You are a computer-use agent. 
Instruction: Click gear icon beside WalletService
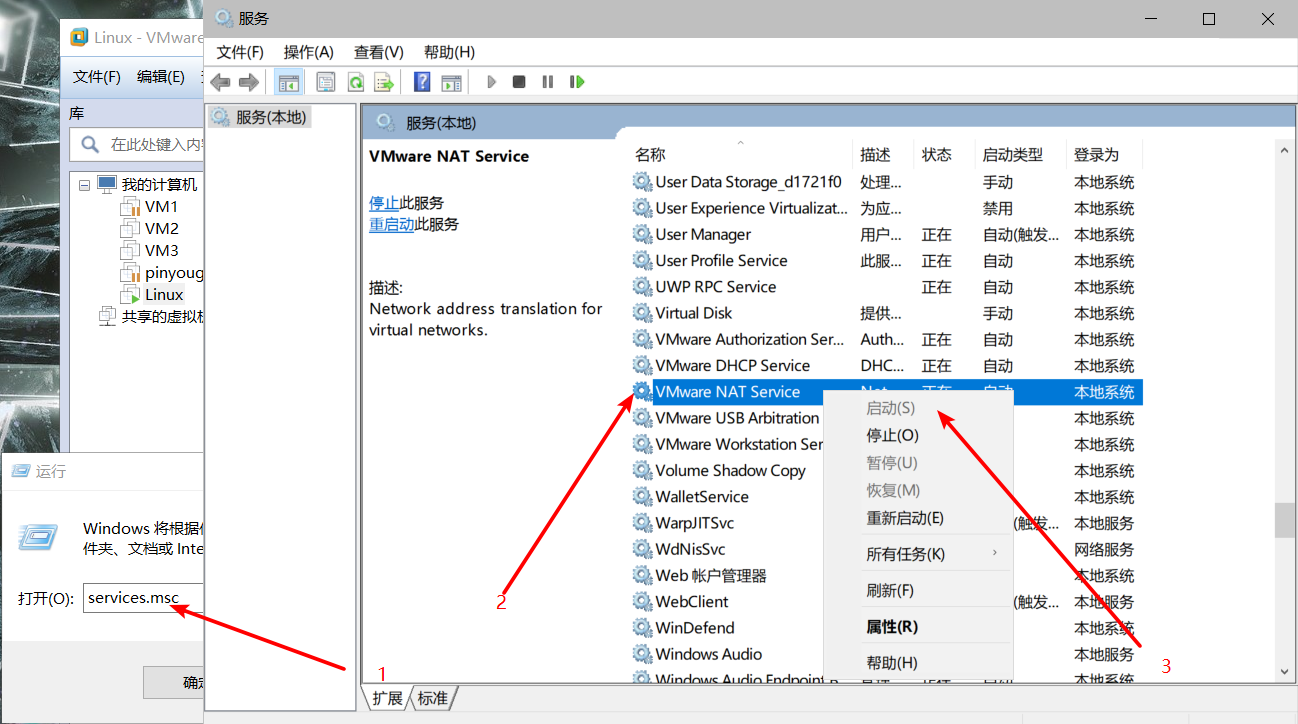[x=642, y=497]
